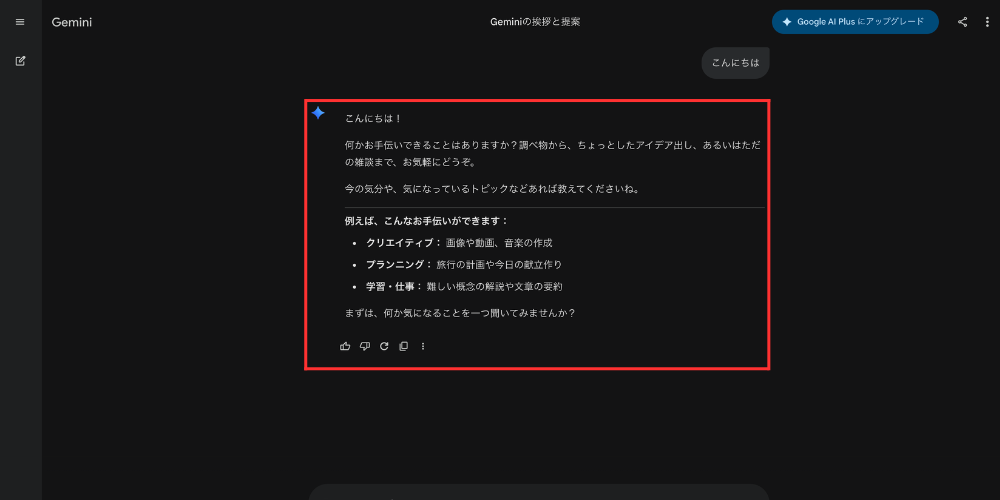Click the chat title Geminiの挨拶と提案
Viewport: 1000px width, 500px height.
click(535, 22)
